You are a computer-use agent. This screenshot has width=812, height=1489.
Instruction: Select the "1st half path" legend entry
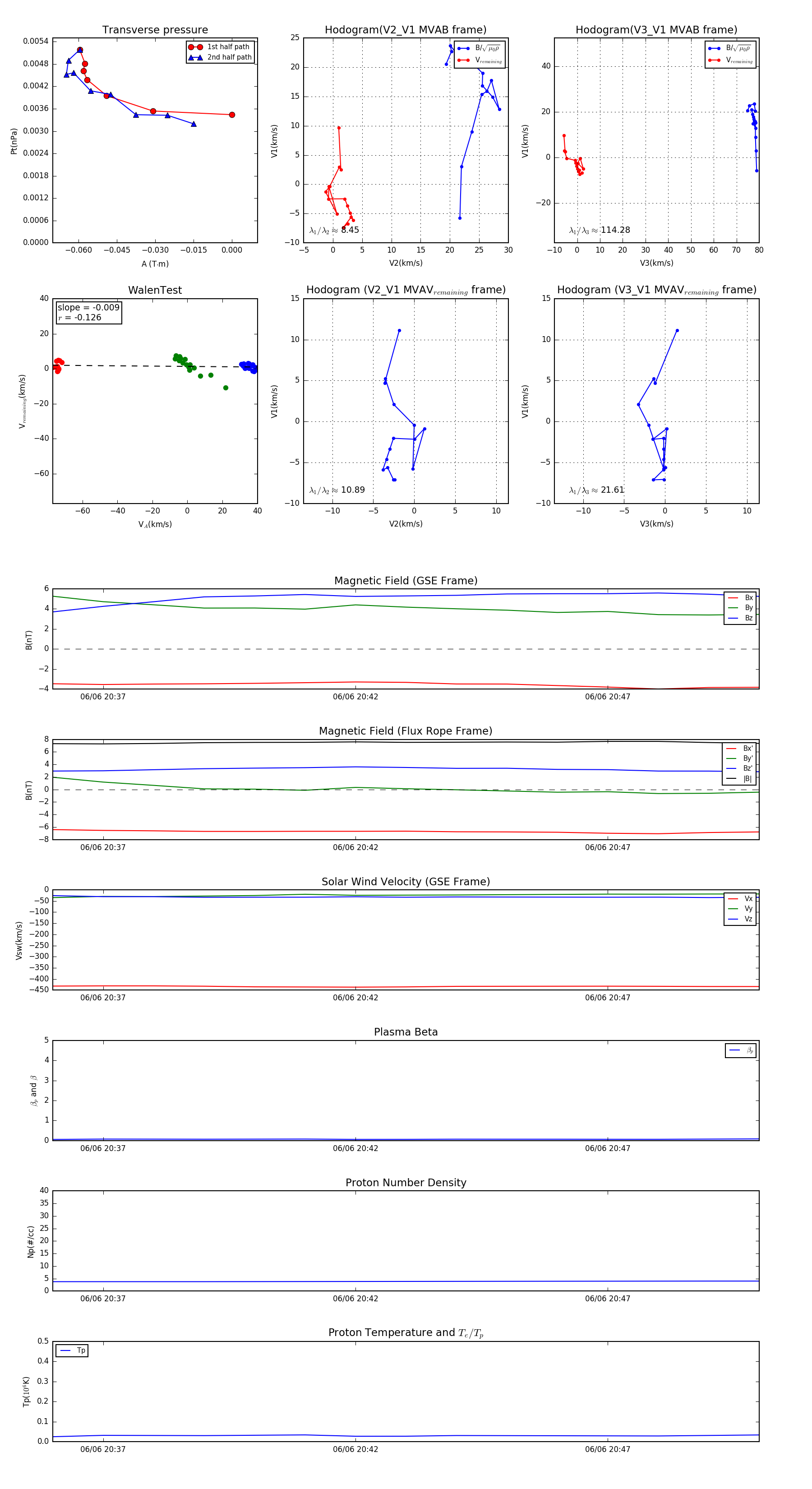click(x=220, y=47)
